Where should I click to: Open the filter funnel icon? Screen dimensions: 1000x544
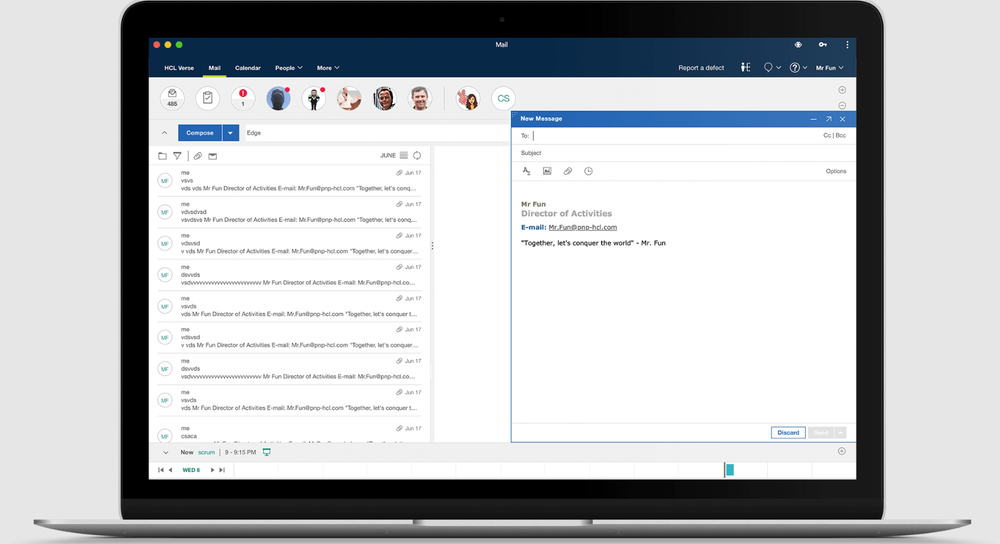tap(177, 156)
